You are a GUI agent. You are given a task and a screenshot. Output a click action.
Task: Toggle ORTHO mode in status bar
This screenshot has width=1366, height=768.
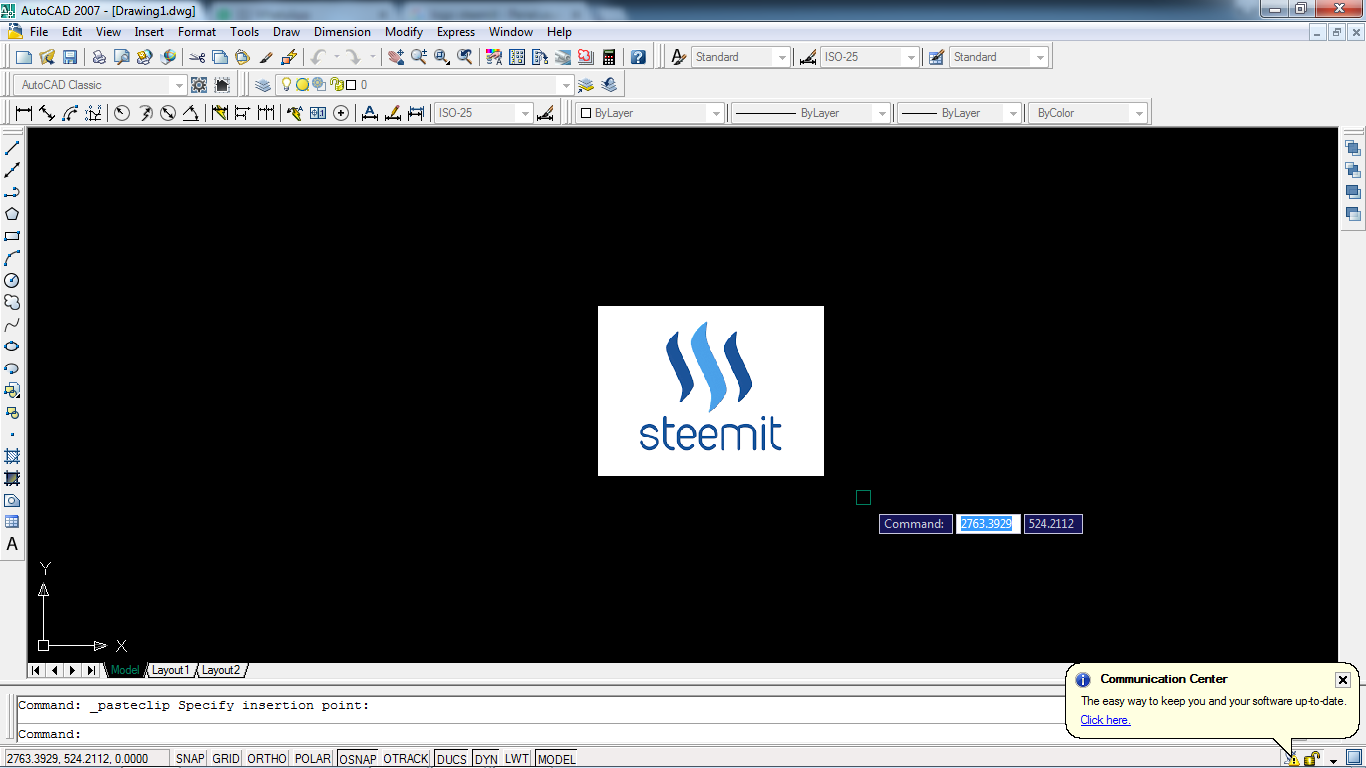[x=266, y=759]
